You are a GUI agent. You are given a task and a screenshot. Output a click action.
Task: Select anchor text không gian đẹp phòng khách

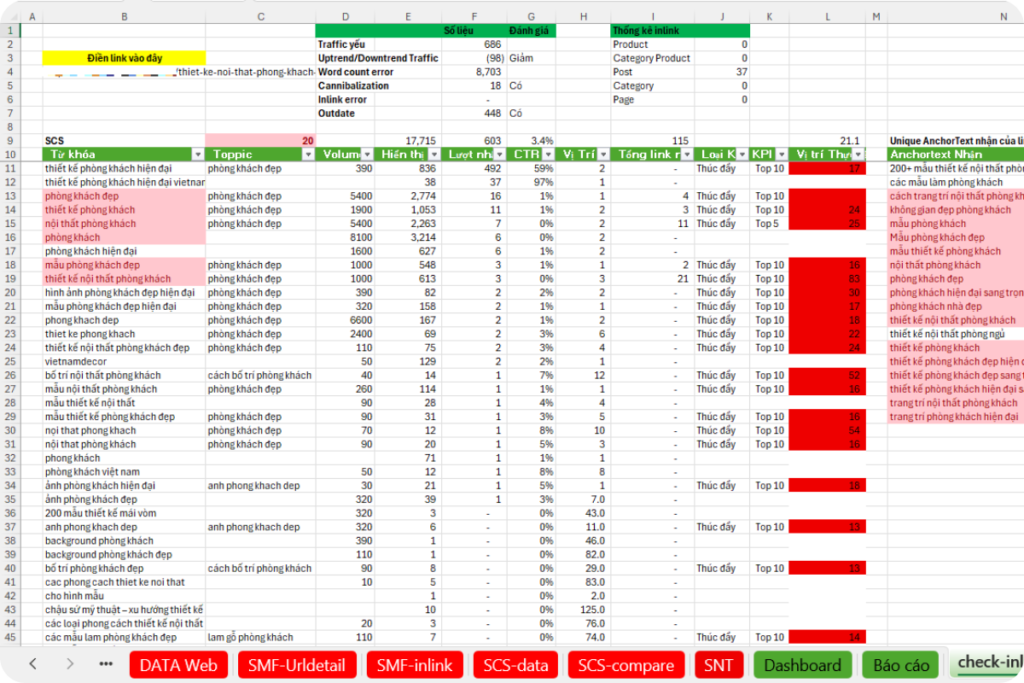tap(955, 210)
